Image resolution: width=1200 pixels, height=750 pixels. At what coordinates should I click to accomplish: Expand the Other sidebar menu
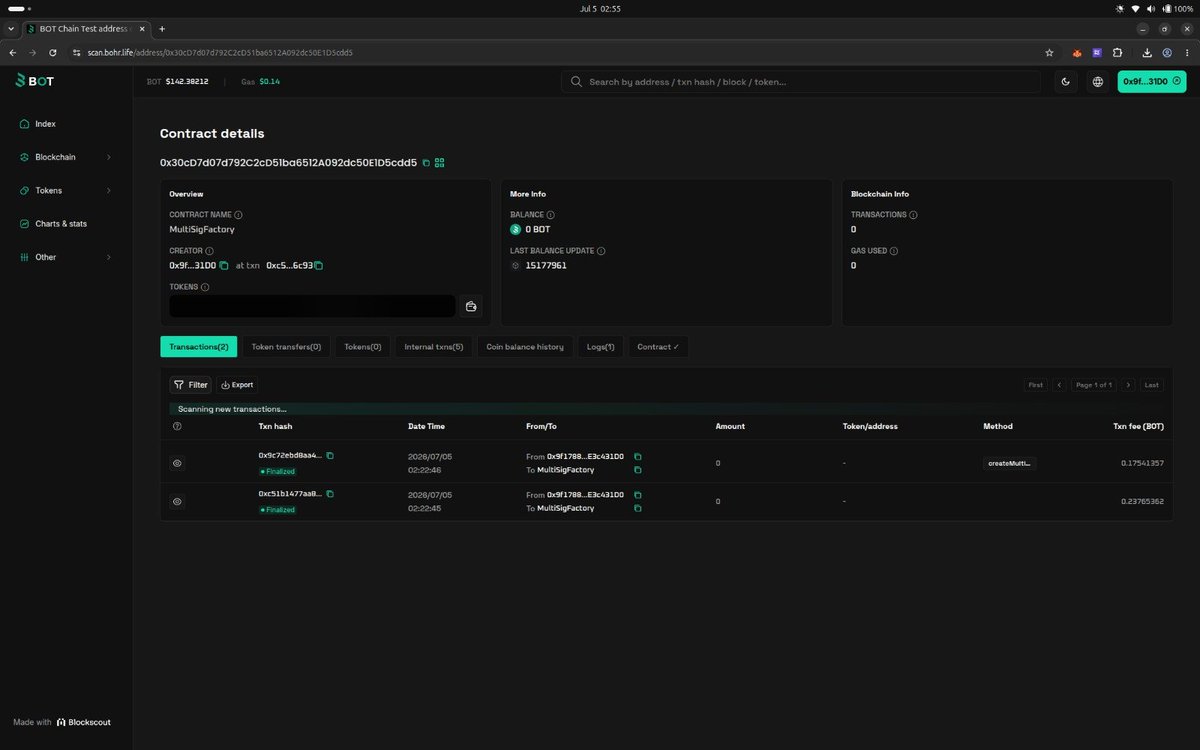pos(66,257)
